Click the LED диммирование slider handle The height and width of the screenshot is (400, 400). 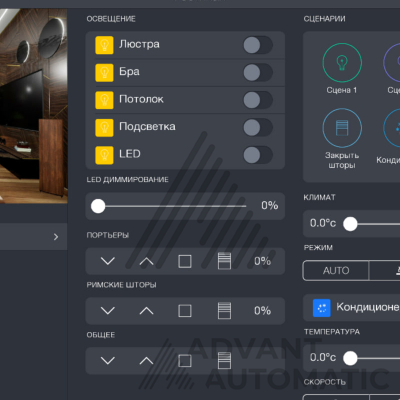click(98, 206)
